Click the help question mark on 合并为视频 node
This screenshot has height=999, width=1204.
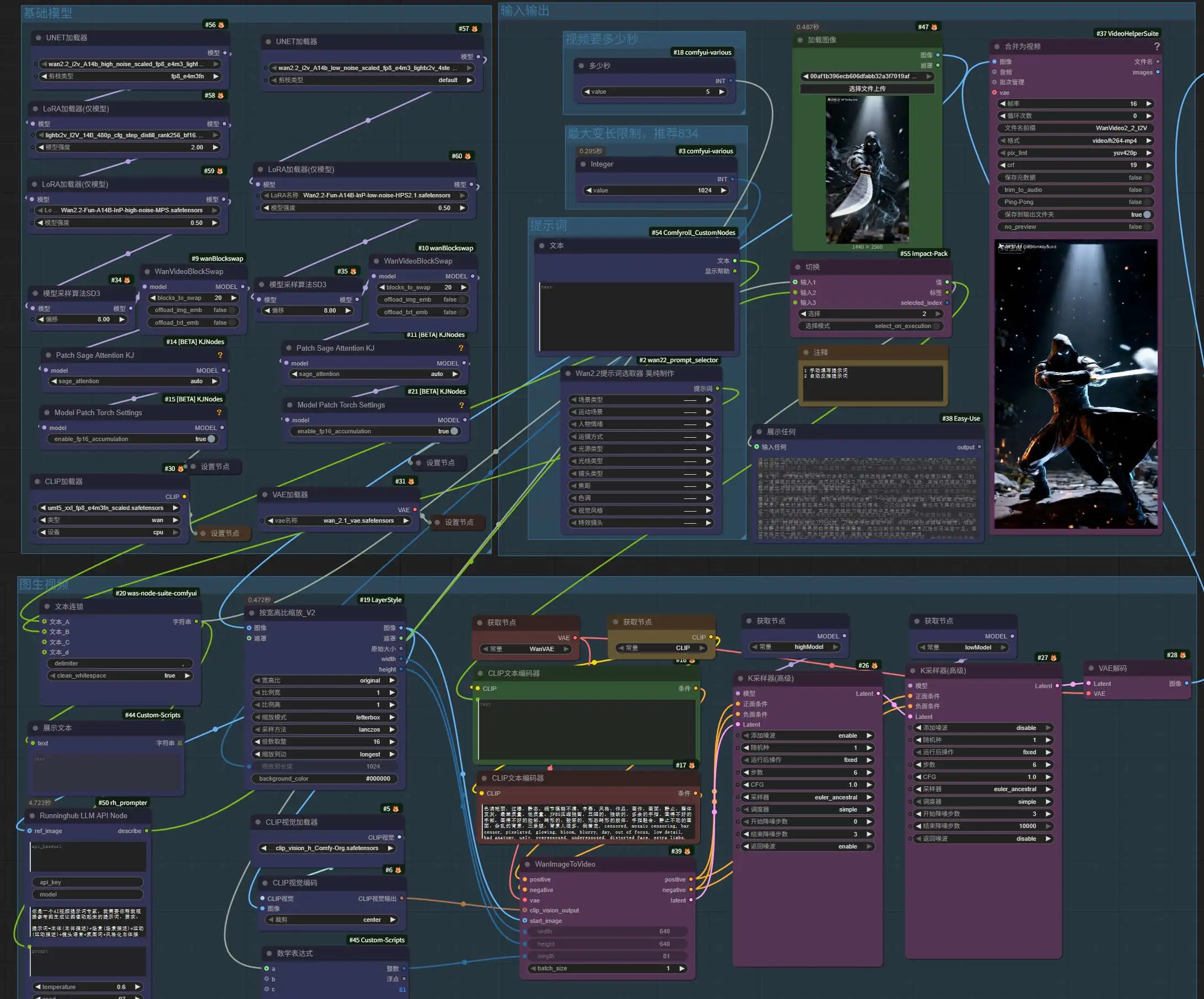(x=1157, y=46)
